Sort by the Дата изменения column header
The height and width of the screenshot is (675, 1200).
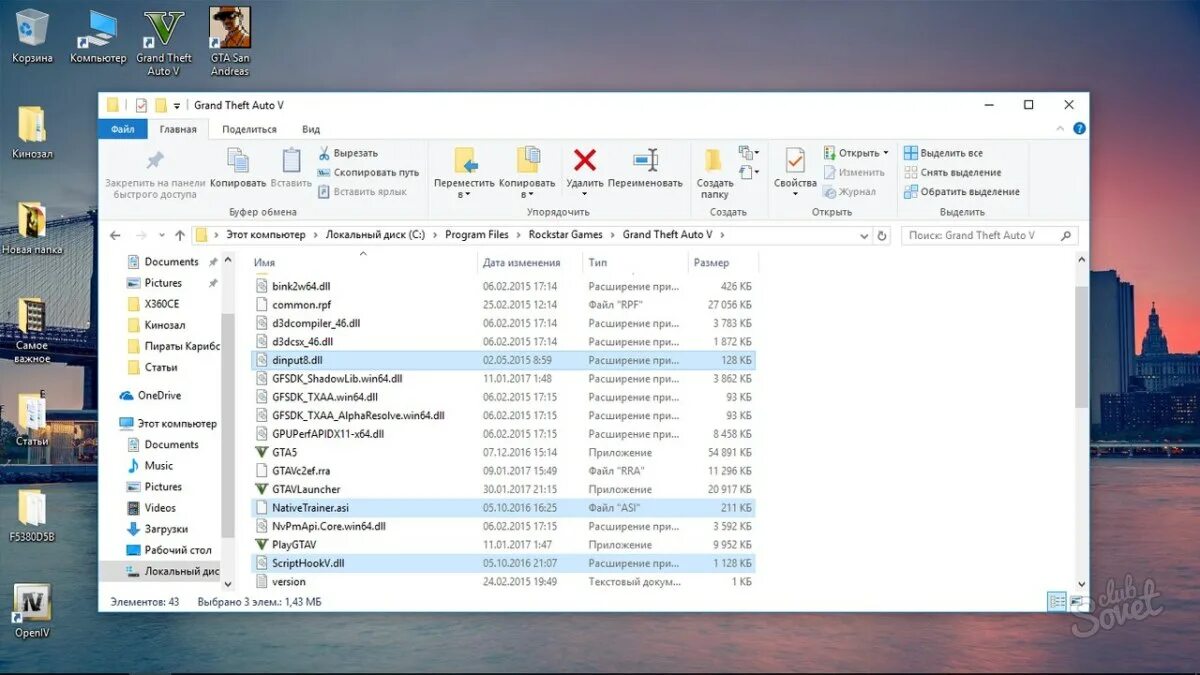pyautogui.click(x=530, y=262)
